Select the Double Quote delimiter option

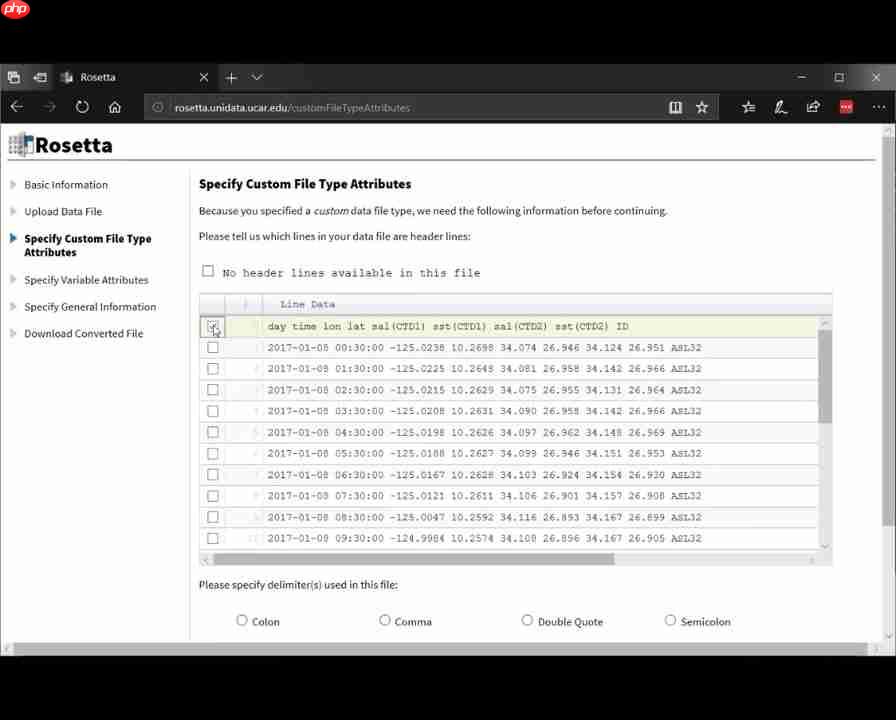[527, 620]
